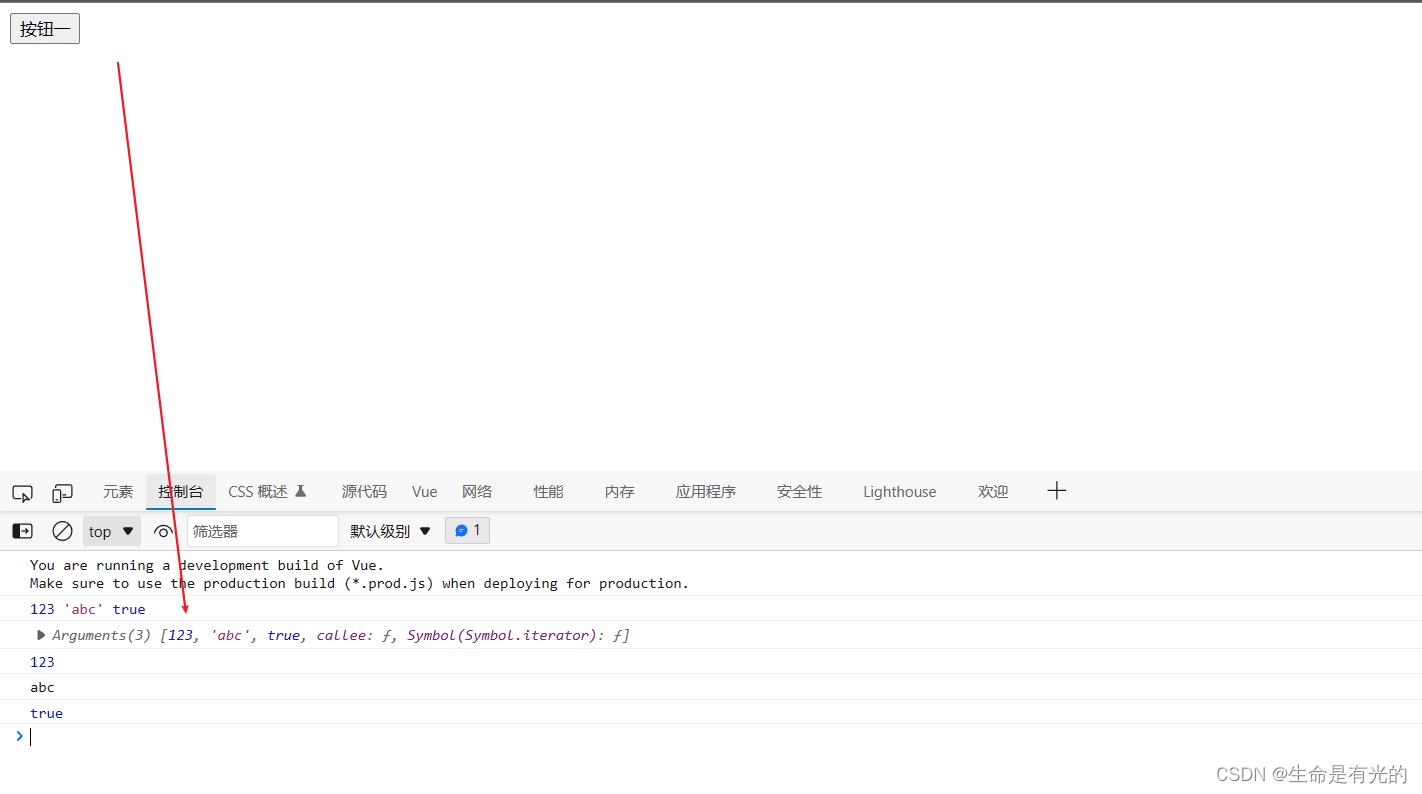Open the 欢迎 tab
This screenshot has height=794, width=1422.
click(993, 492)
